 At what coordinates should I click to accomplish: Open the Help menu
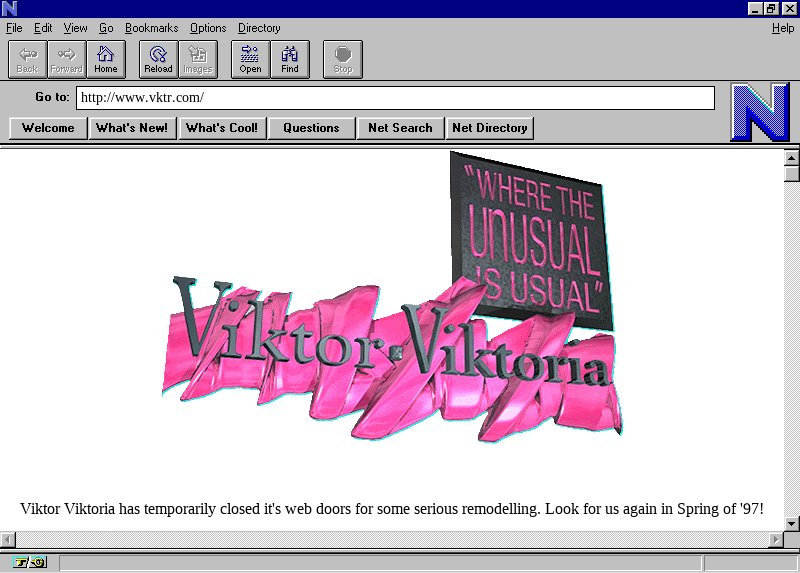[x=782, y=28]
